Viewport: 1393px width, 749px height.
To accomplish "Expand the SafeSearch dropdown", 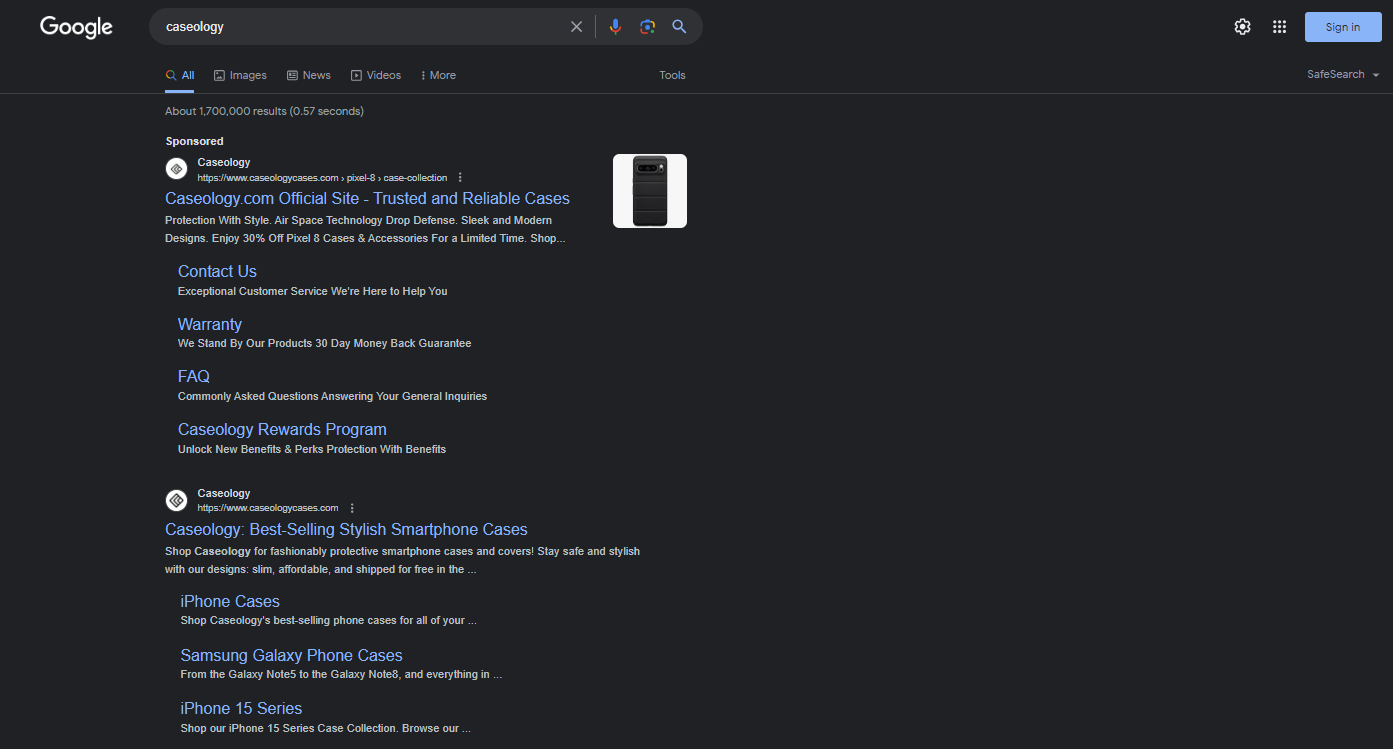I will (x=1343, y=75).
